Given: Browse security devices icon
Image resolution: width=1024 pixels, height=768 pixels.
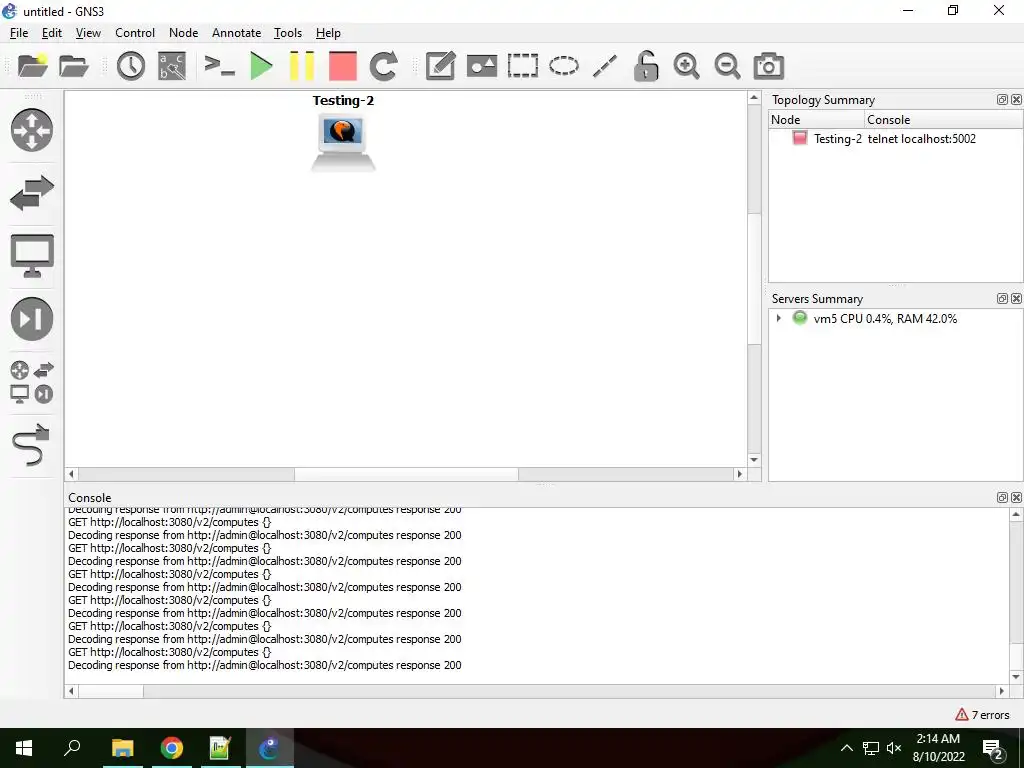Looking at the screenshot, I should tap(32, 319).
